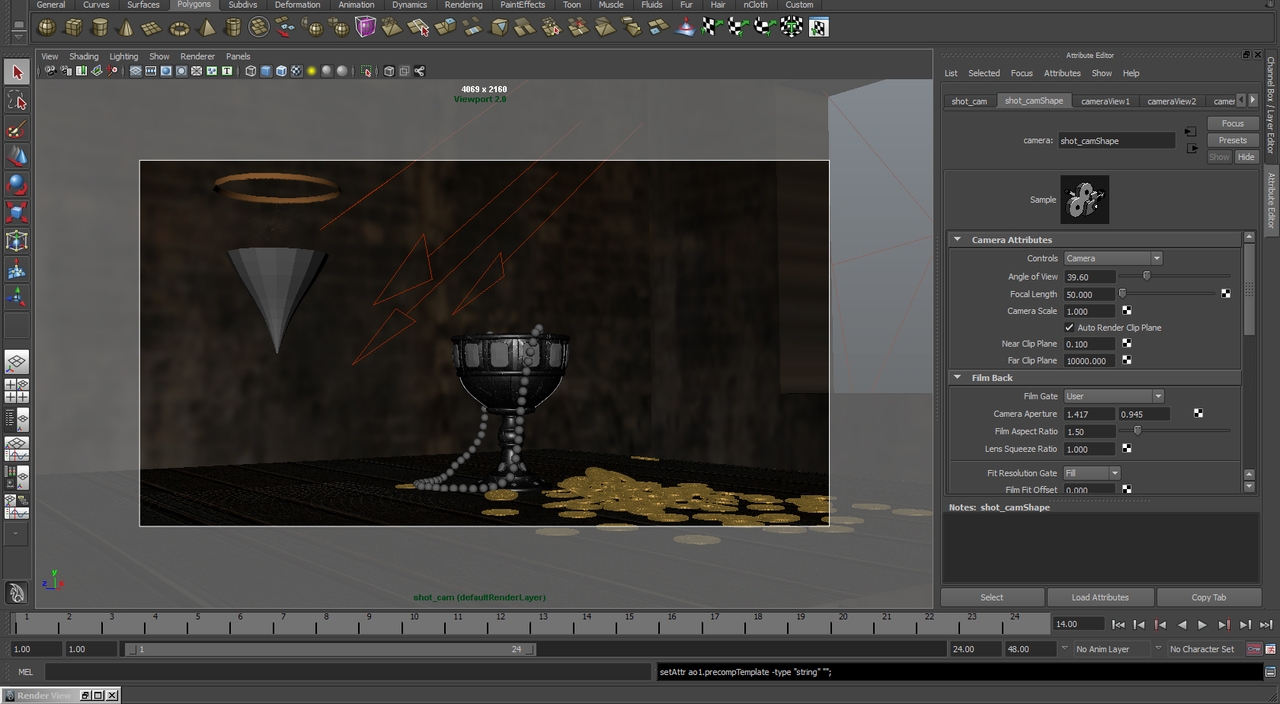Toggle the viewport grid display icon
Screen dimensions: 1280x704
click(135, 71)
